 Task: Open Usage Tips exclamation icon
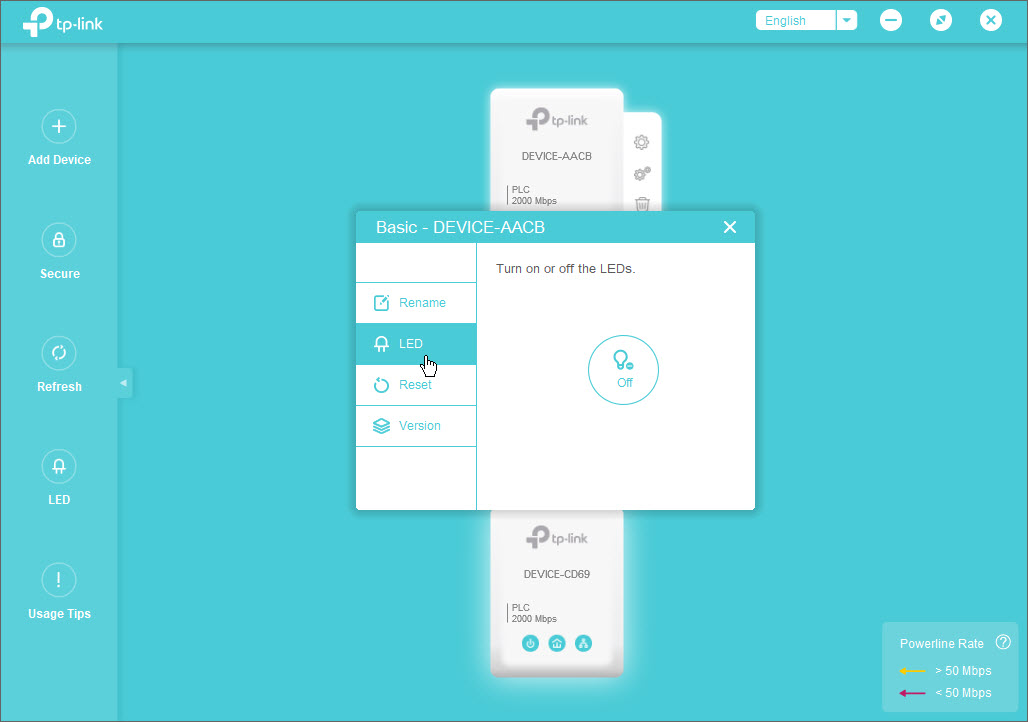tap(59, 580)
